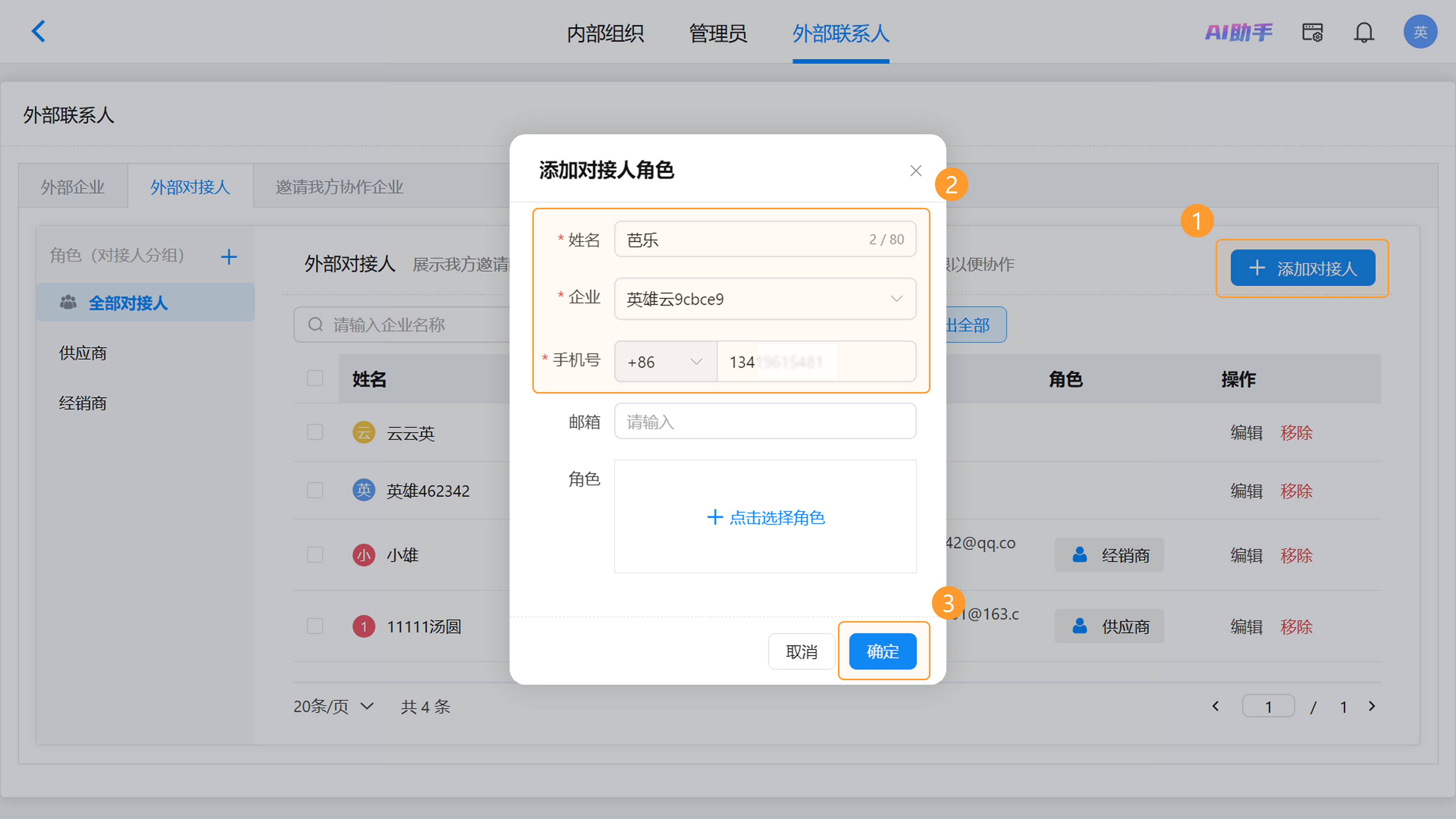Check the 云云英 row checkbox

(315, 432)
